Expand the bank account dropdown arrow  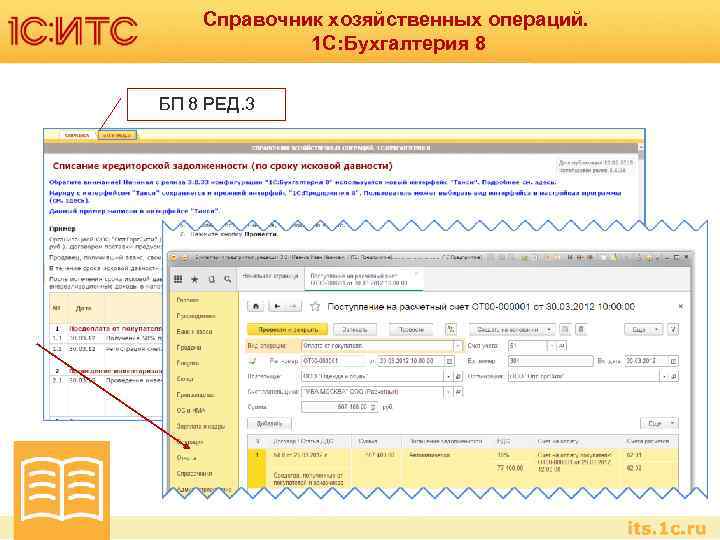[449, 392]
